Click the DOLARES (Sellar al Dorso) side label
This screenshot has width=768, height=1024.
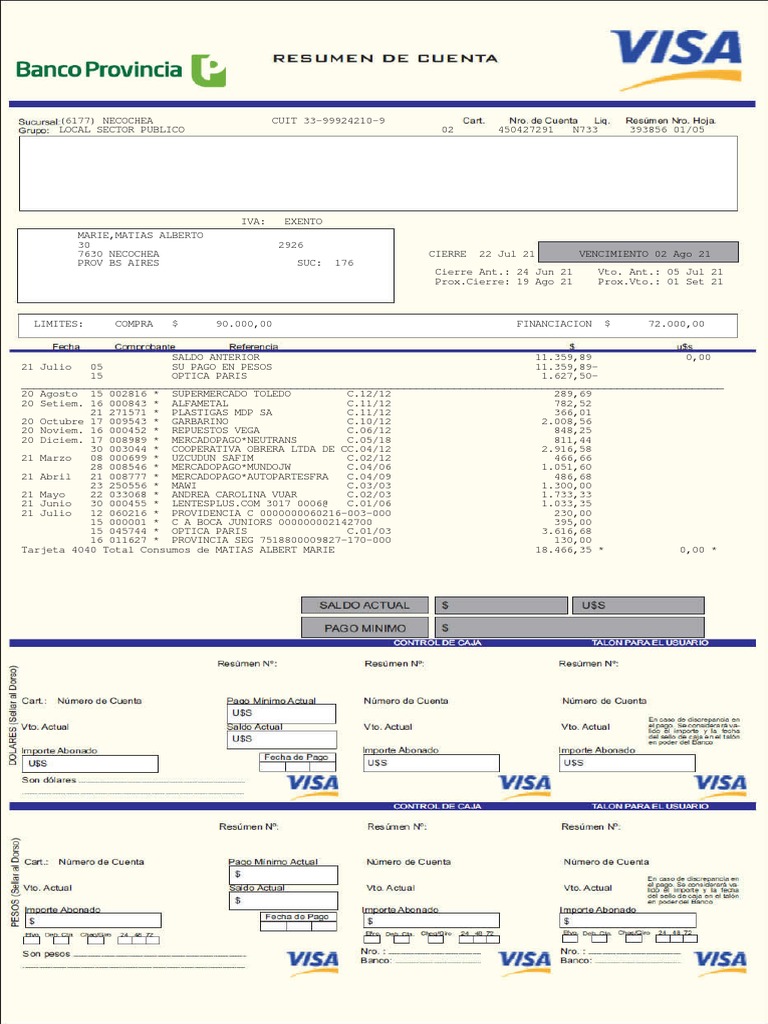(14, 715)
